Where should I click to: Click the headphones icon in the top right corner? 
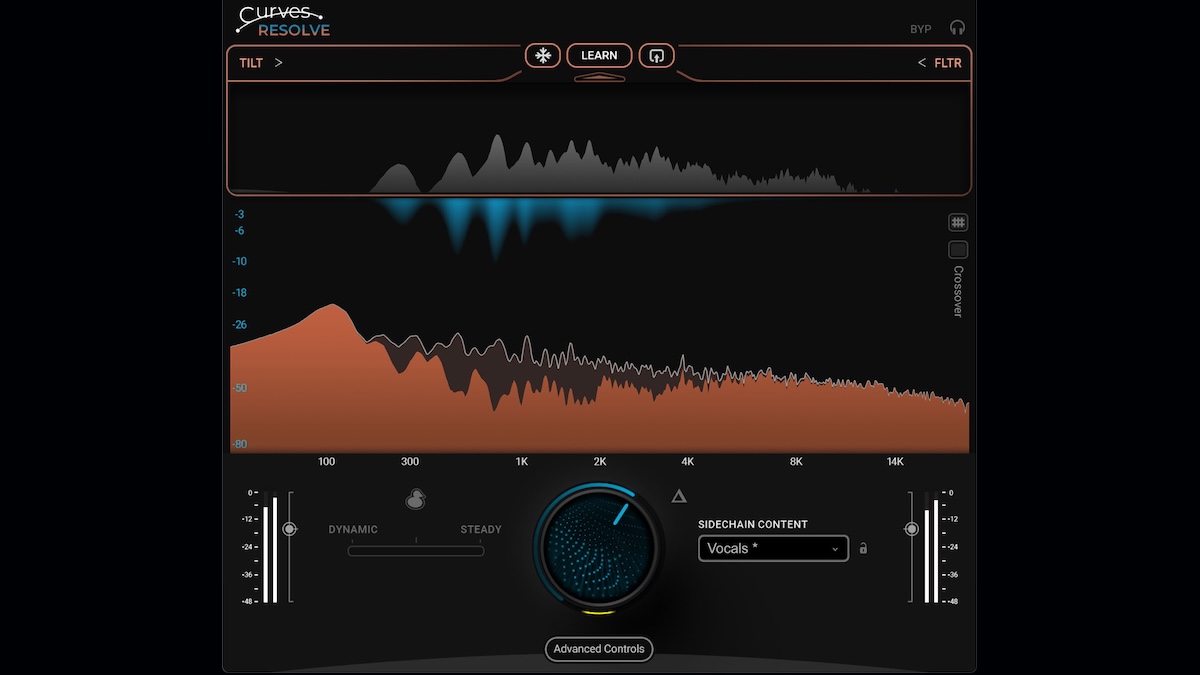click(958, 27)
